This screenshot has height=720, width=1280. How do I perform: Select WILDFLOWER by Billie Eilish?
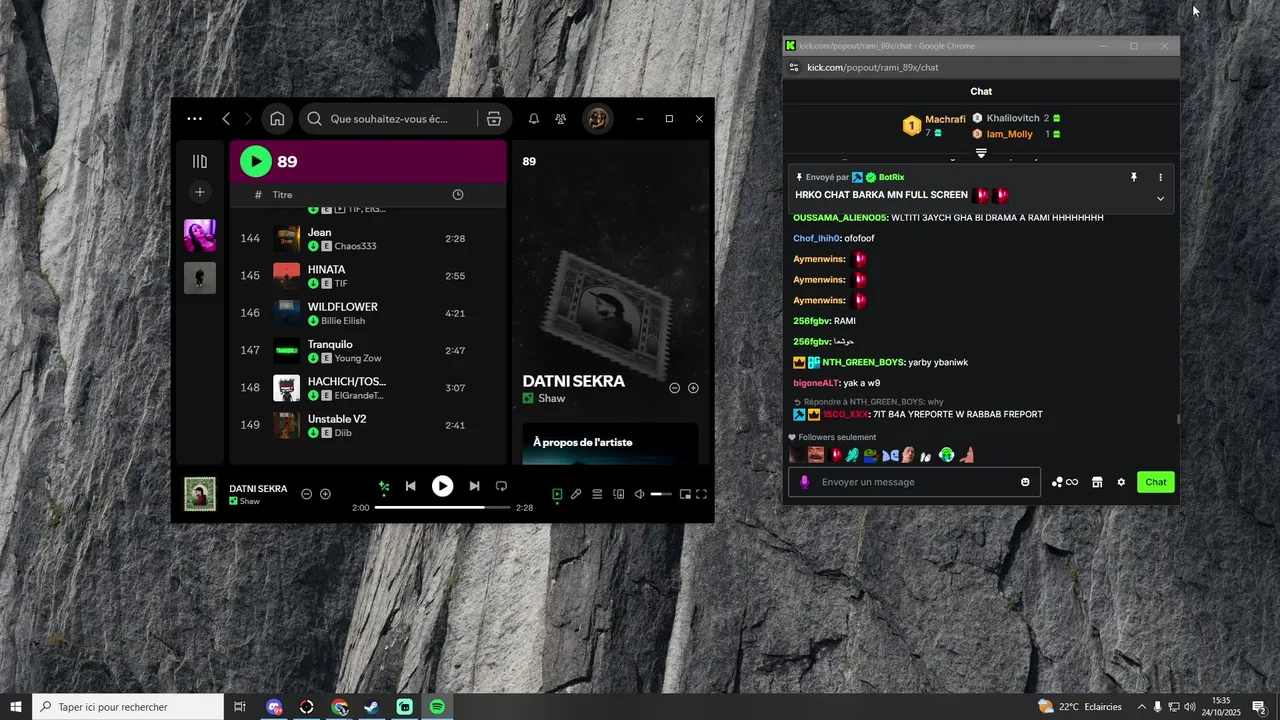(x=368, y=313)
